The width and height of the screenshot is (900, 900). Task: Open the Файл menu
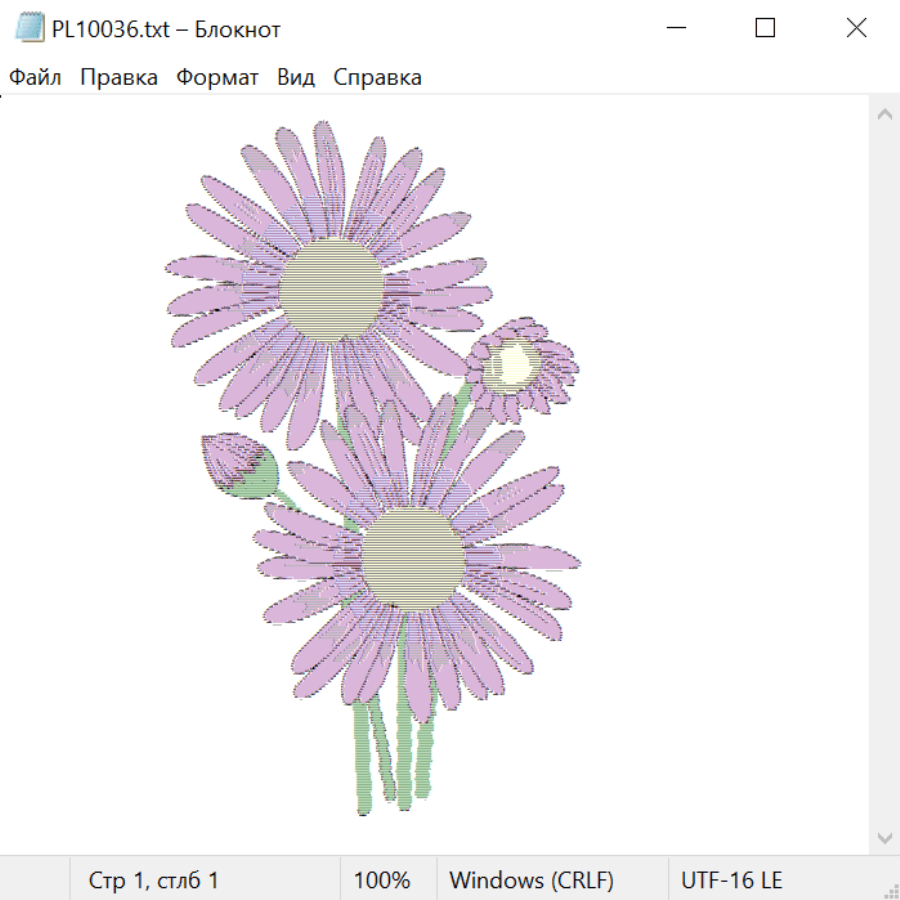point(35,77)
